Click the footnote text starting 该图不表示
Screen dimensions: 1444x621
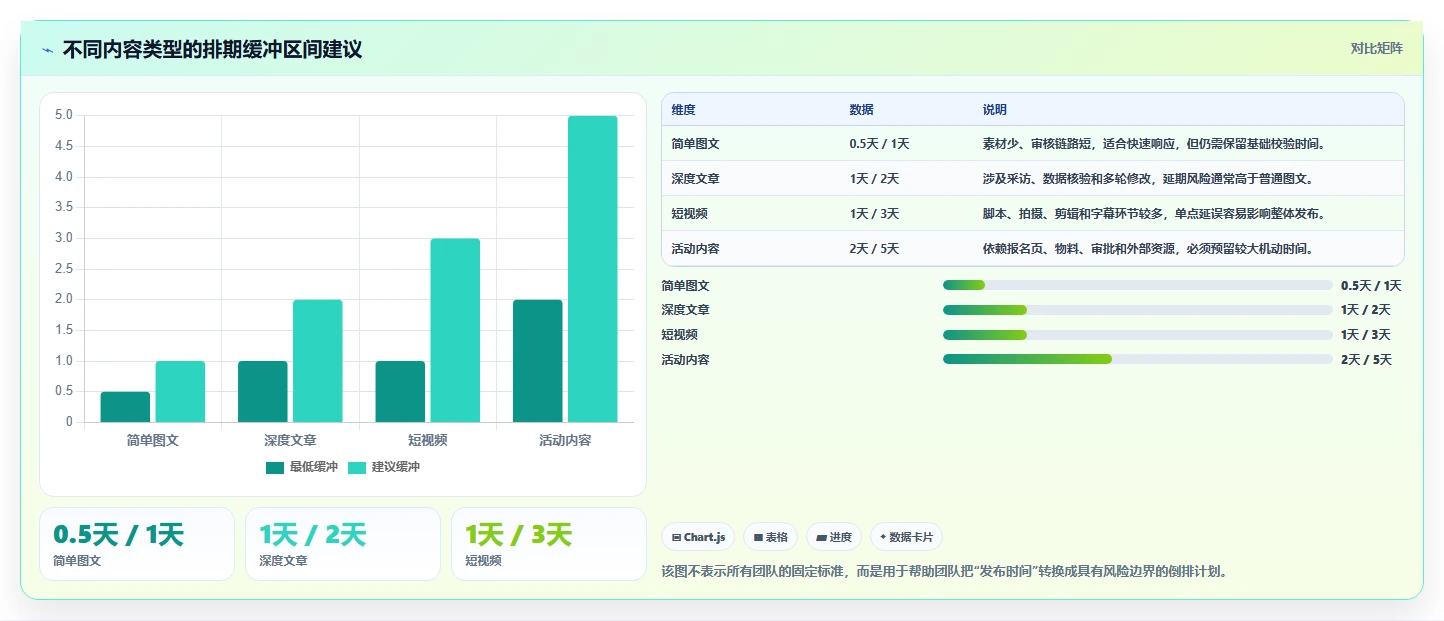(x=944, y=572)
